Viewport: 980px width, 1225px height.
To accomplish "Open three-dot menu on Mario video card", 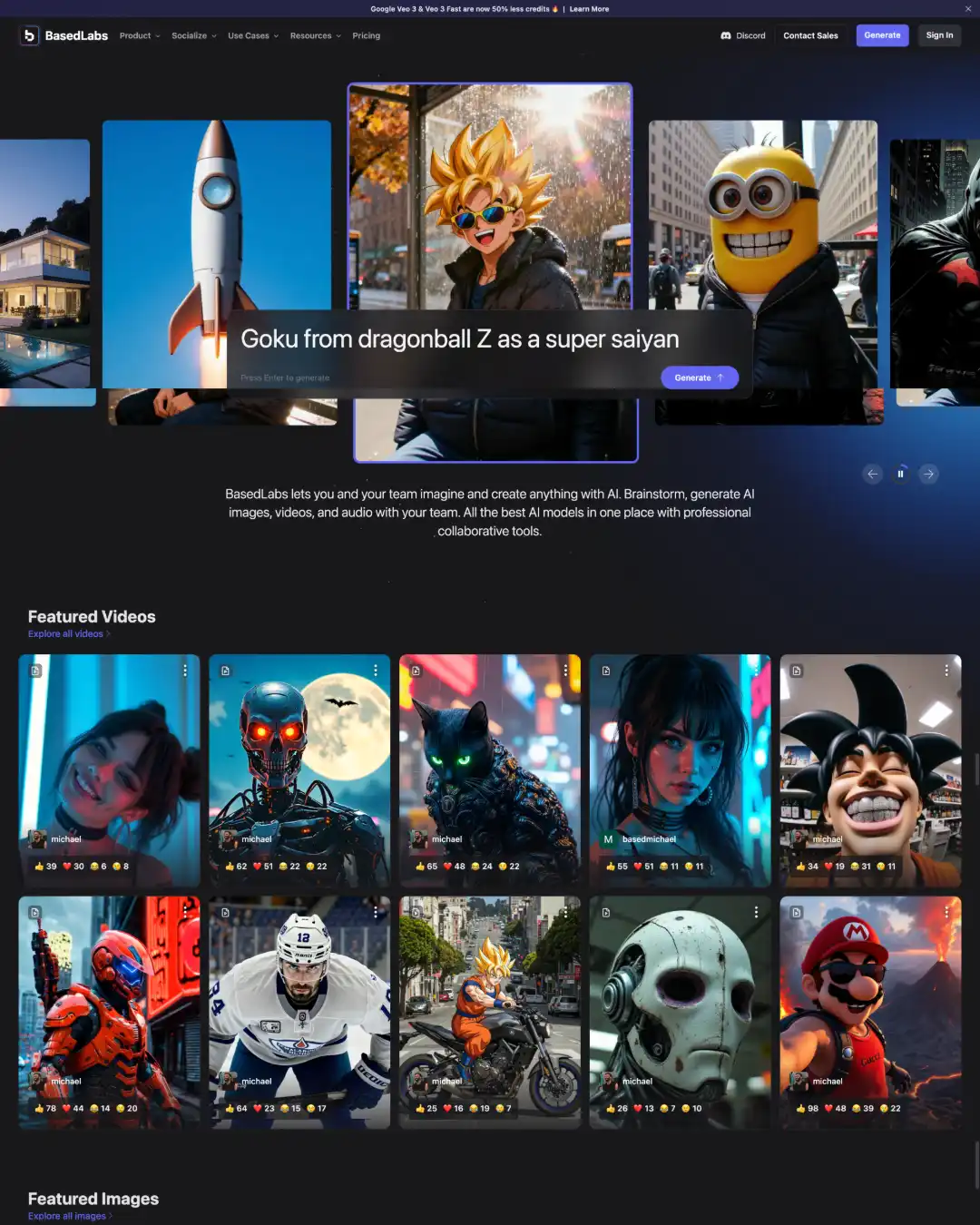I will [946, 912].
